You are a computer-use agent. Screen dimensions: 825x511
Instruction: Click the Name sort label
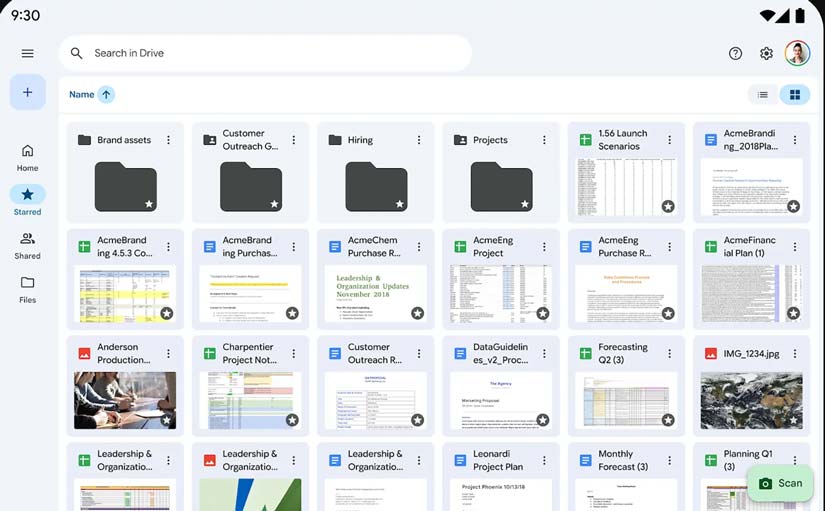[82, 95]
